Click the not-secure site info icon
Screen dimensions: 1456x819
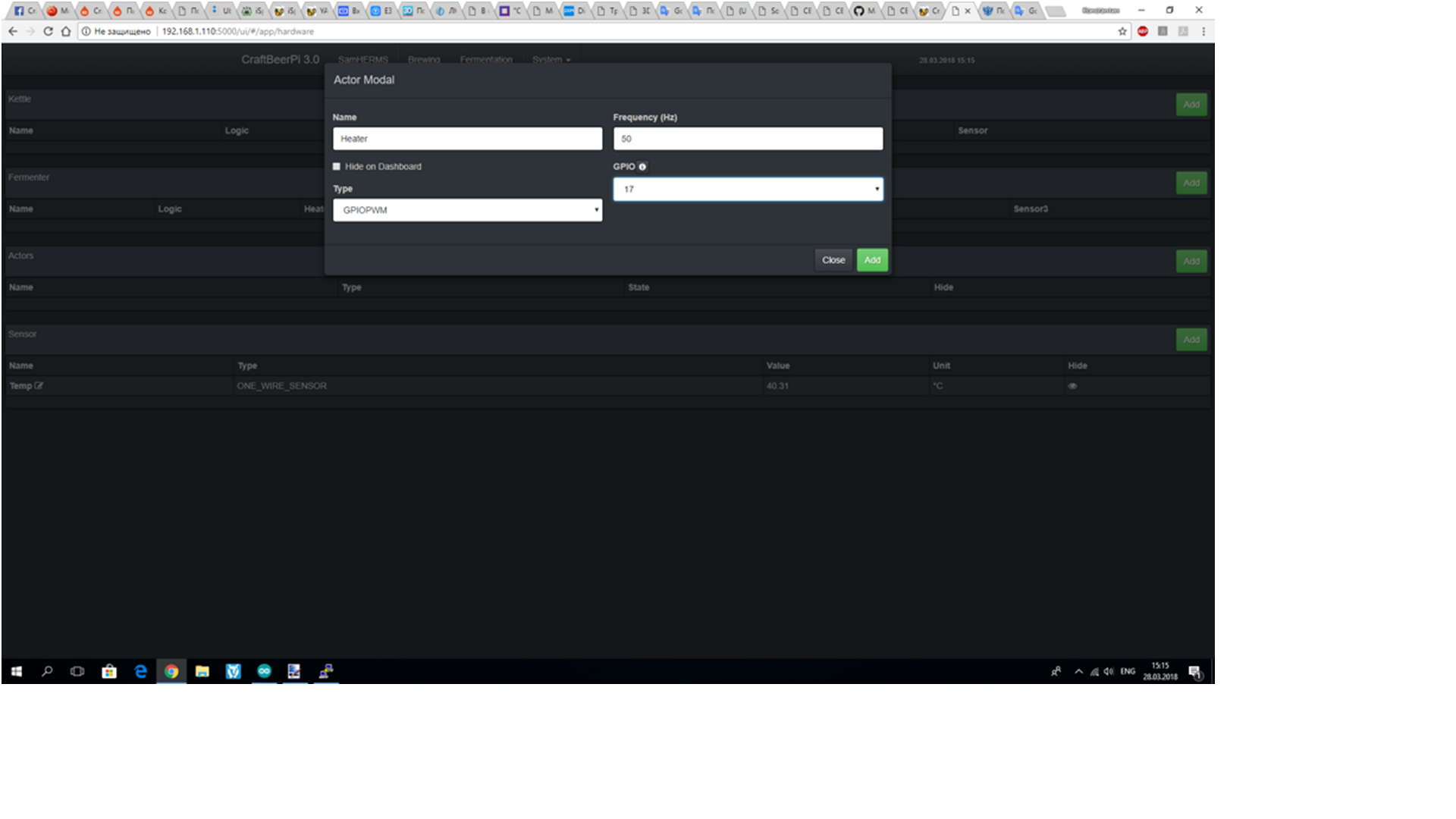pos(86,31)
